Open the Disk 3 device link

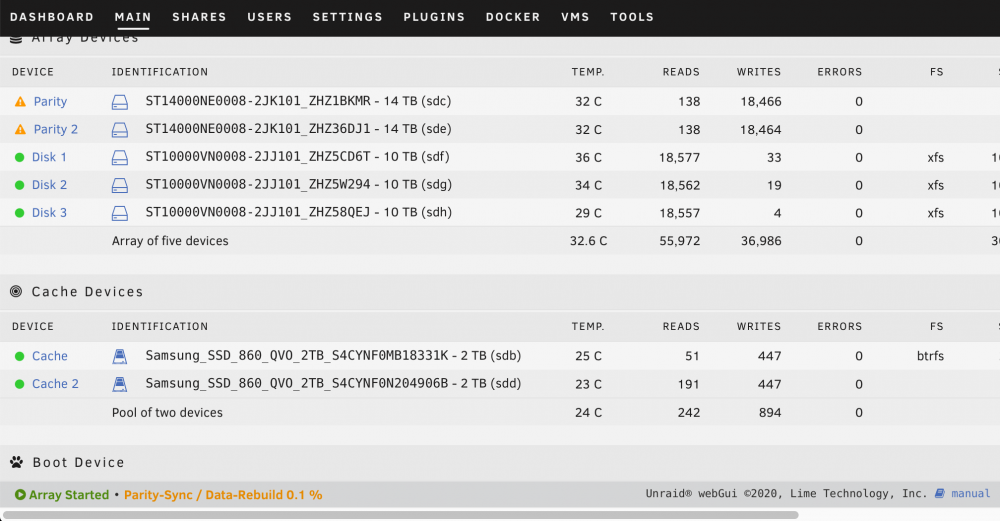pyautogui.click(x=49, y=213)
